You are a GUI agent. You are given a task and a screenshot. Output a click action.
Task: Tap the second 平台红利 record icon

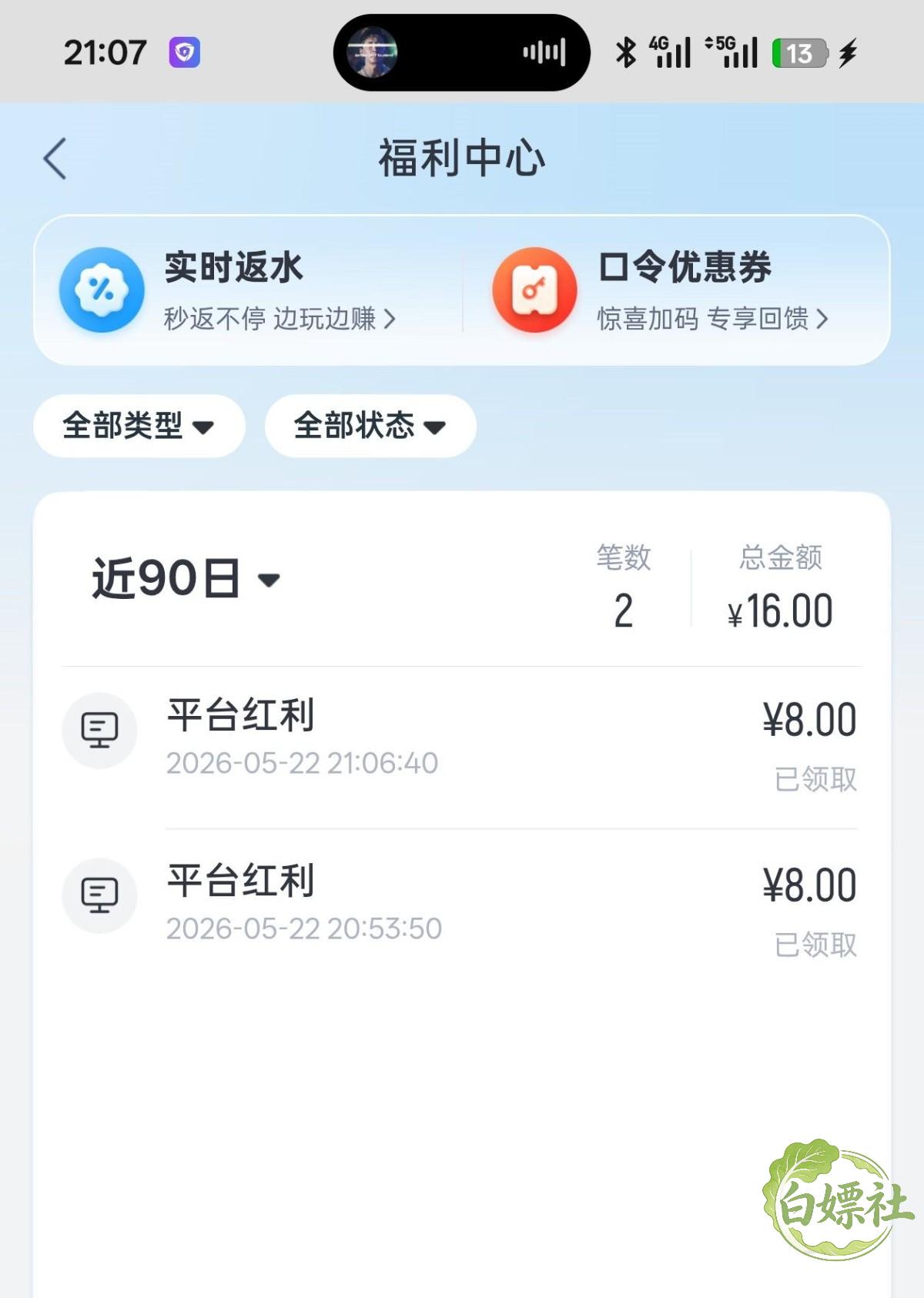(x=99, y=895)
